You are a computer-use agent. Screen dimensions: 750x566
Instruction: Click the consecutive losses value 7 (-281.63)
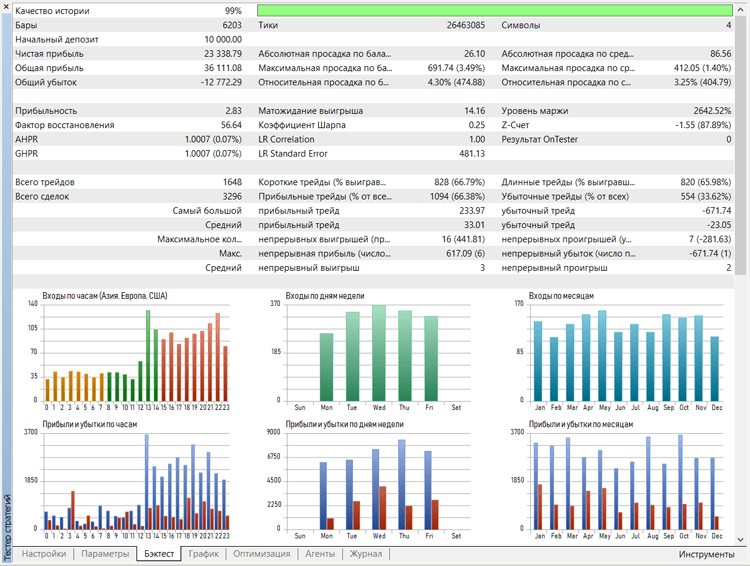pos(710,239)
